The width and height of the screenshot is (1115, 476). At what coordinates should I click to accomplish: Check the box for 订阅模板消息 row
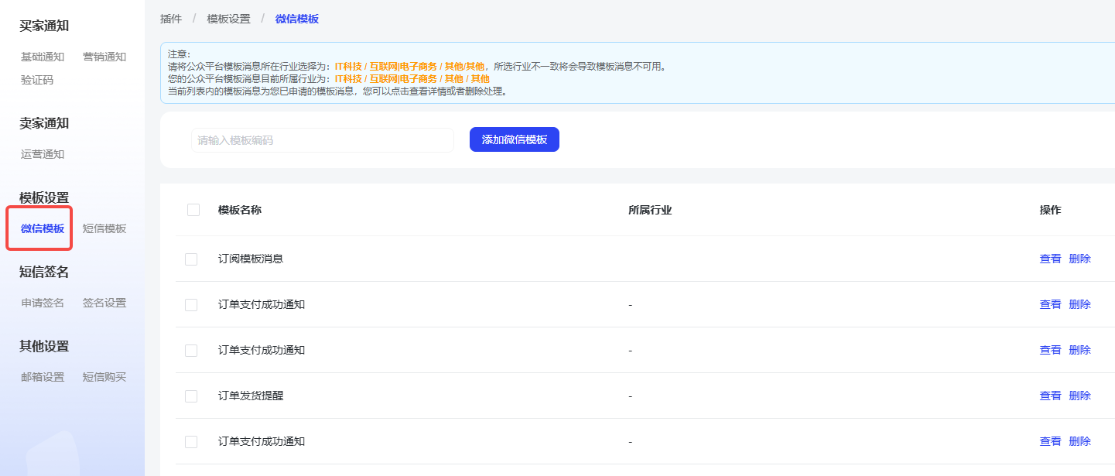(x=192, y=259)
